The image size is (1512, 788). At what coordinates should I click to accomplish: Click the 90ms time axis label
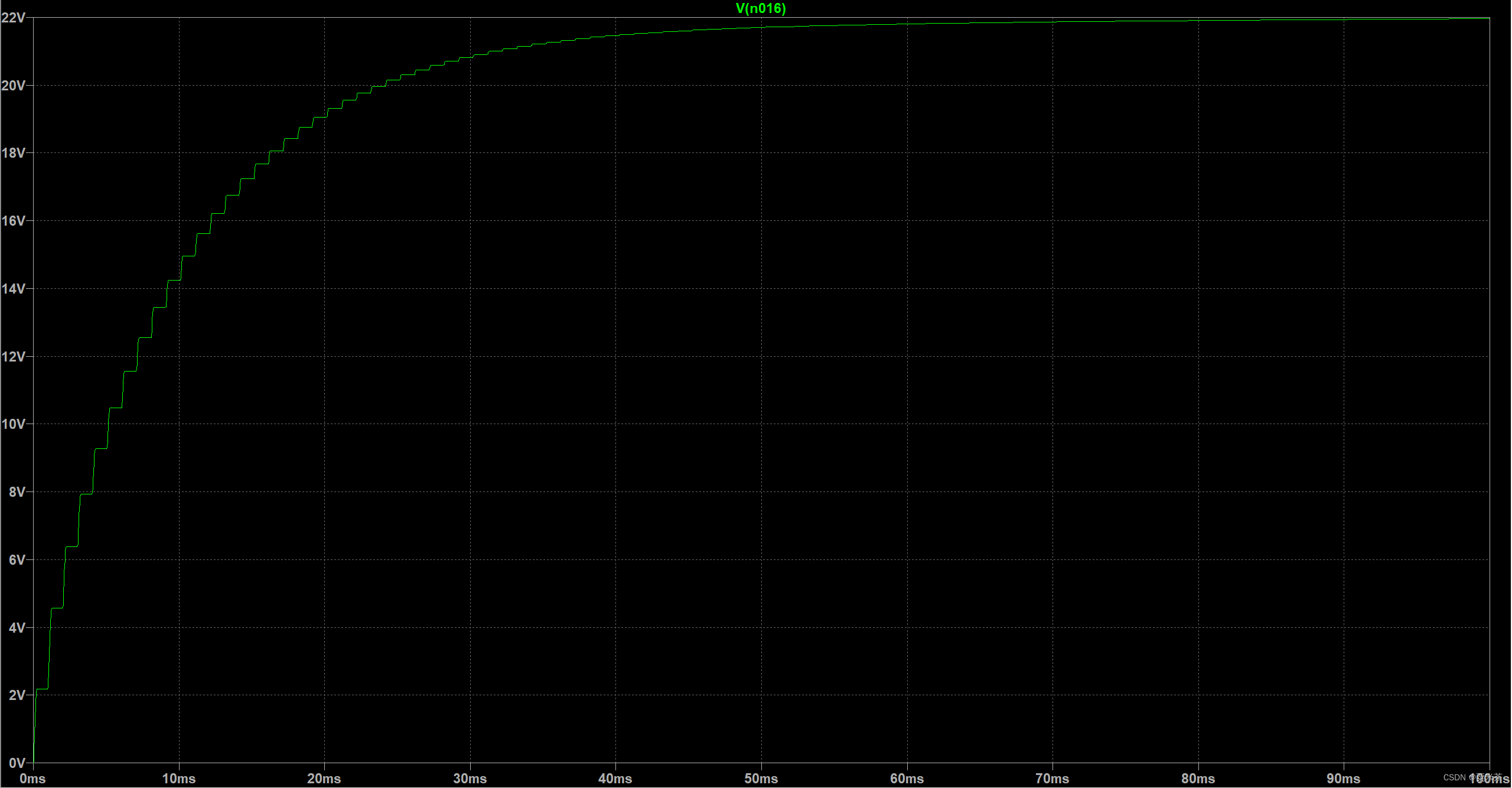tap(1344, 779)
